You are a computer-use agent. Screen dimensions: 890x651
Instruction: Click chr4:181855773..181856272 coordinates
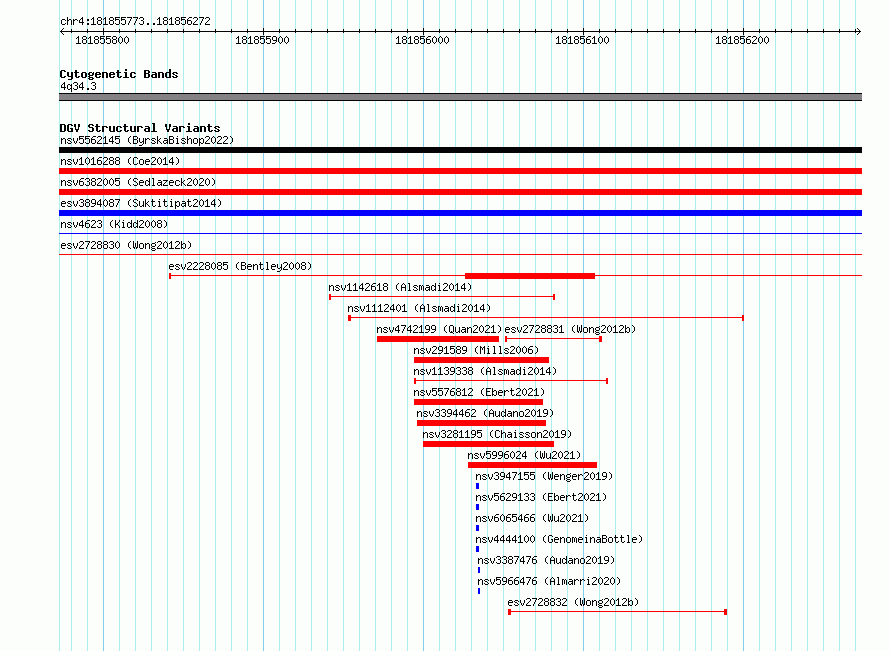pos(135,21)
